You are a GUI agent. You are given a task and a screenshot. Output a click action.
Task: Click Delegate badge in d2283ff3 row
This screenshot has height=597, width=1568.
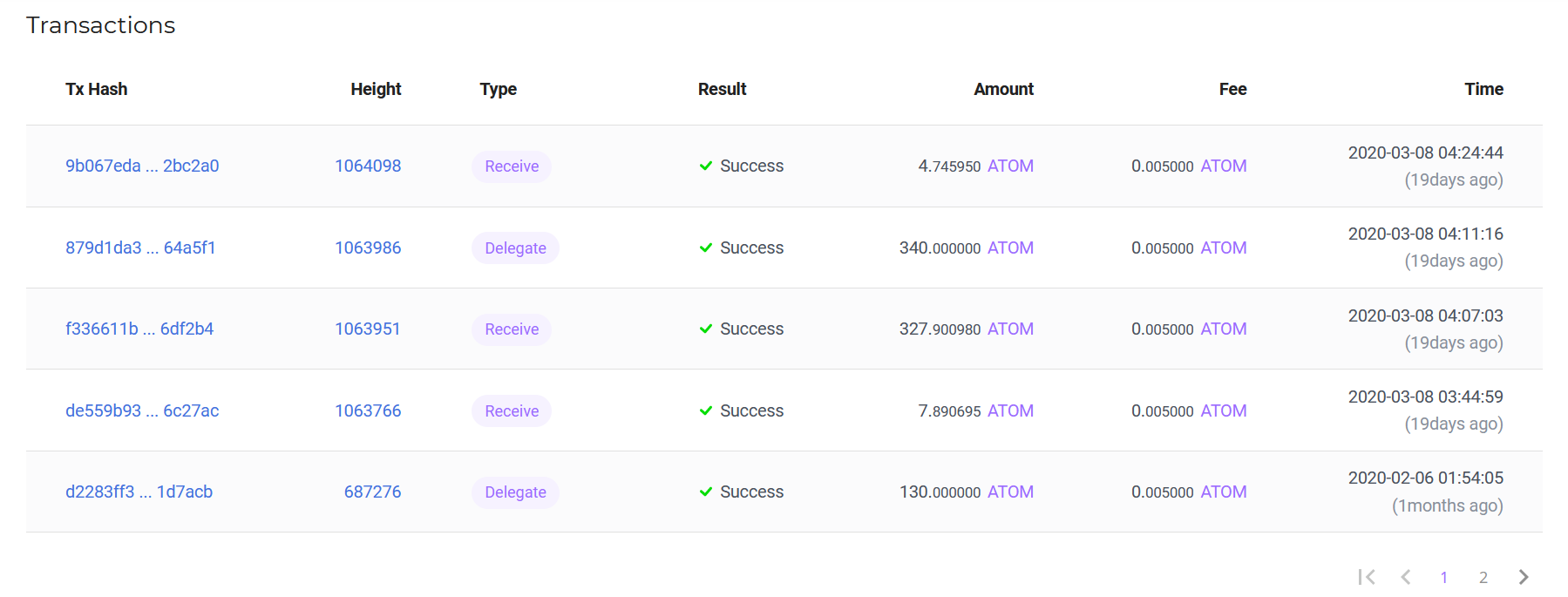click(515, 492)
